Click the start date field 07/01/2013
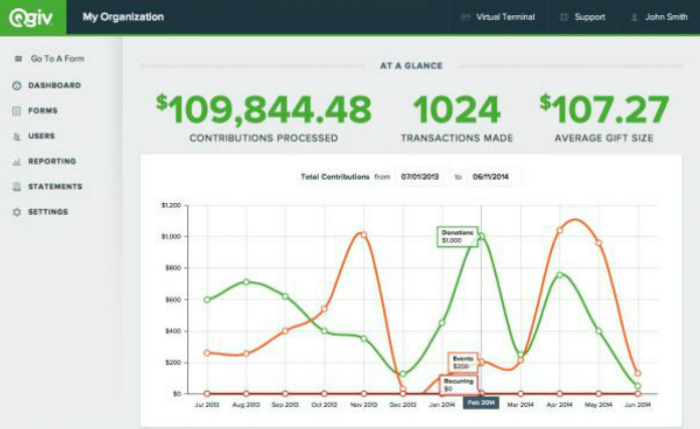This screenshot has width=700, height=429. pyautogui.click(x=420, y=177)
